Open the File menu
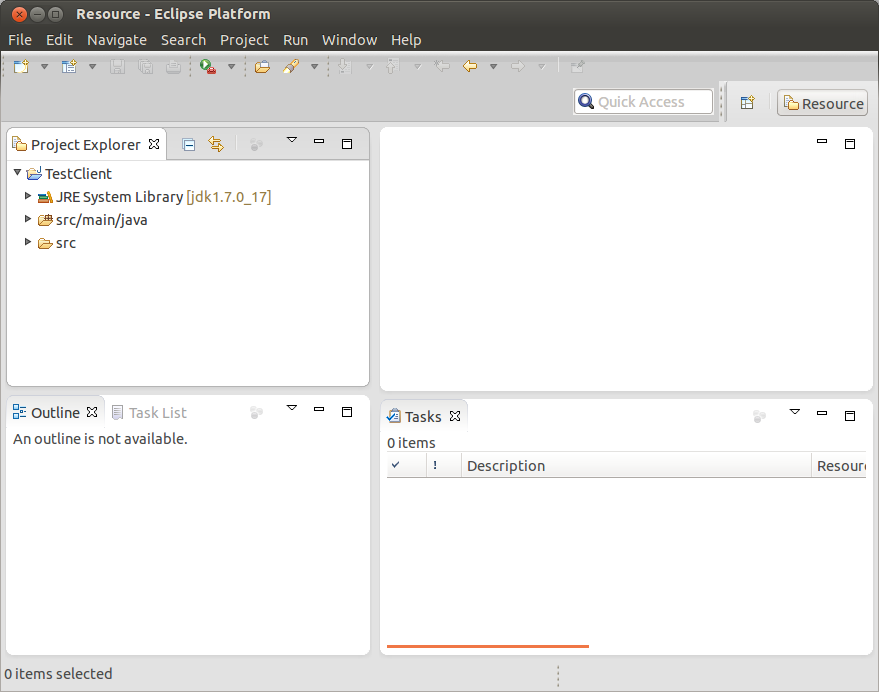This screenshot has height=692, width=879. 20,40
